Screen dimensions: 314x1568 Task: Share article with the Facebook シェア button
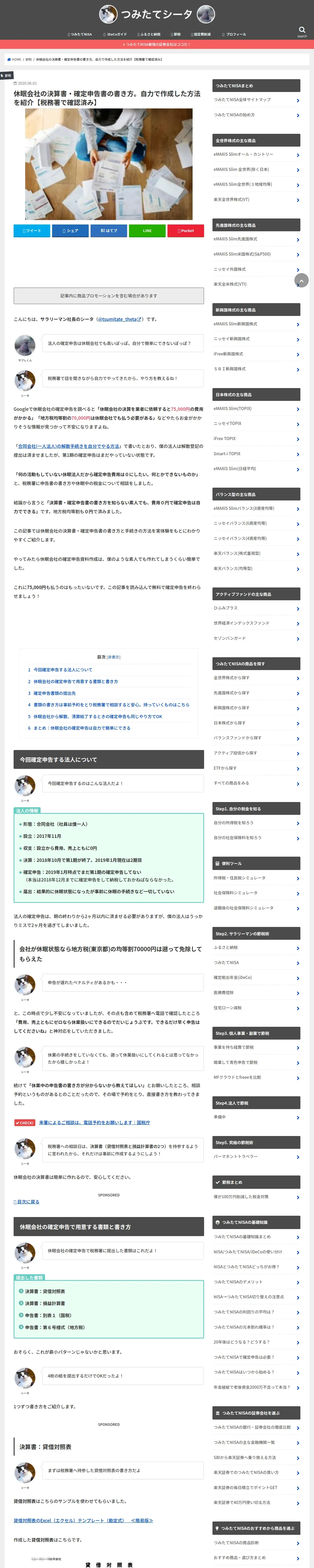click(x=70, y=231)
